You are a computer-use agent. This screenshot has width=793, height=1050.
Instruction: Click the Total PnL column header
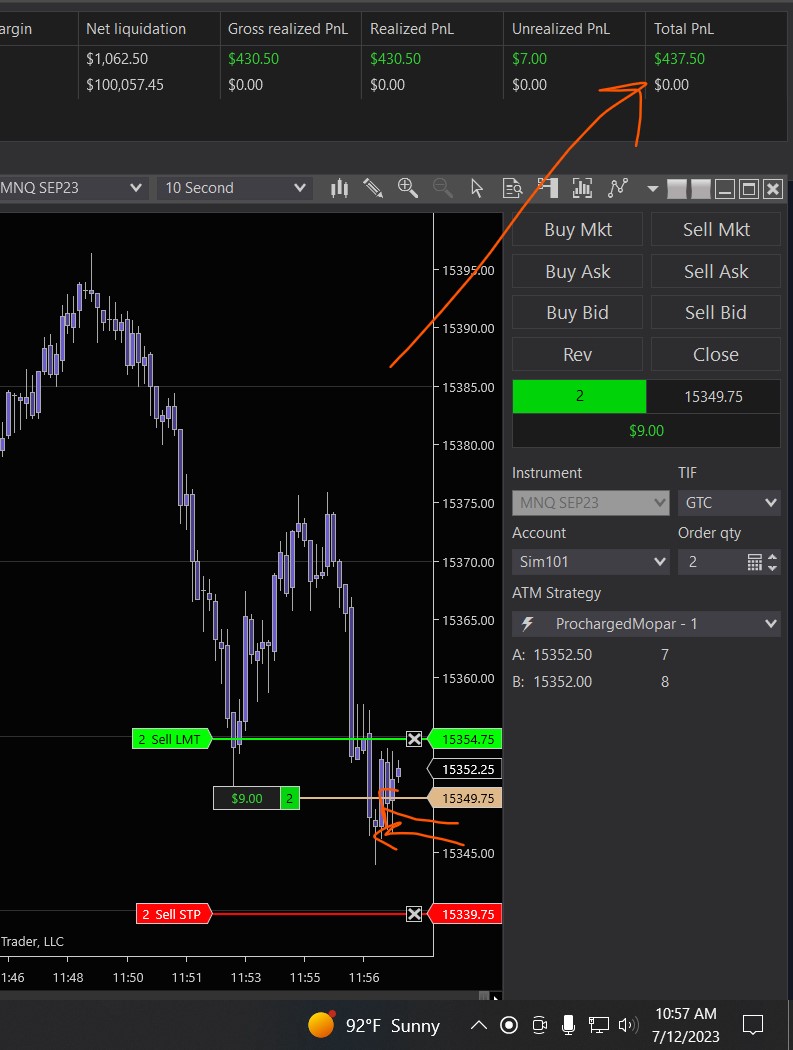point(684,29)
